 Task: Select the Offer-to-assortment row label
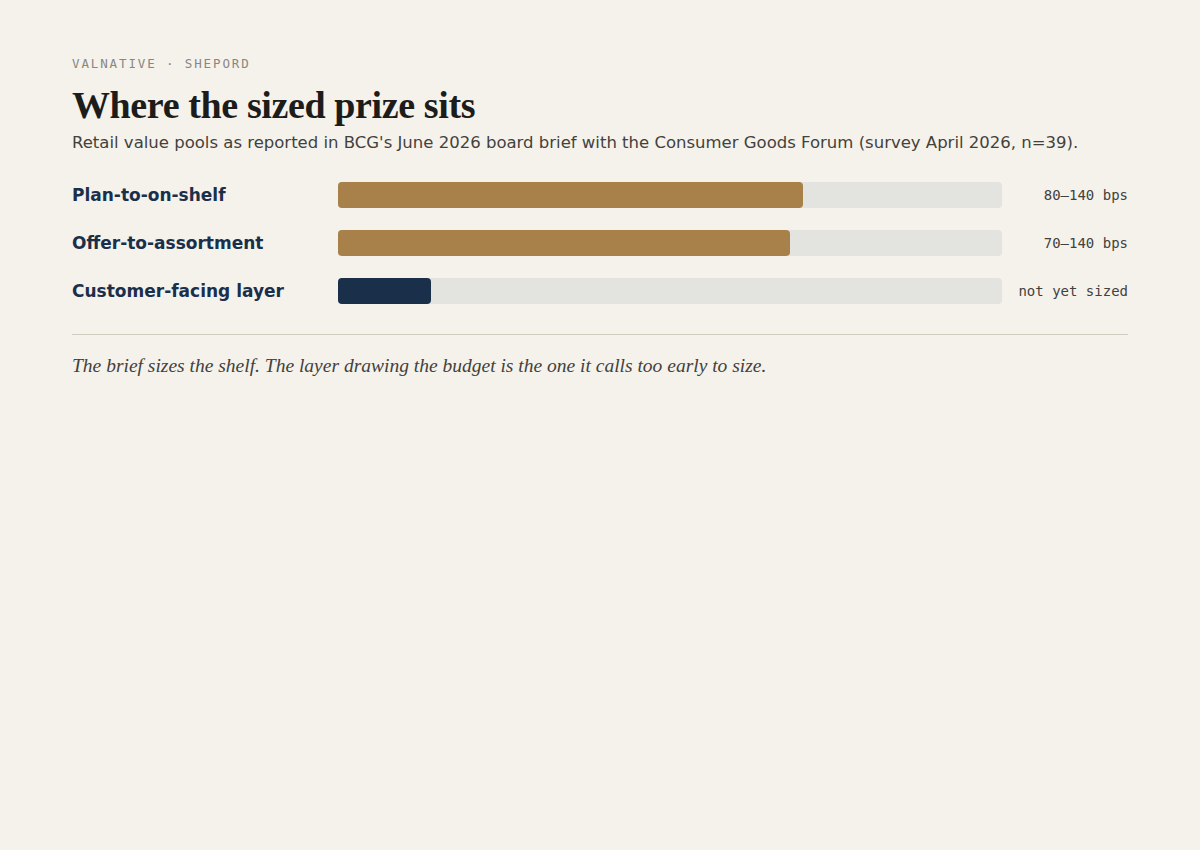click(x=168, y=243)
